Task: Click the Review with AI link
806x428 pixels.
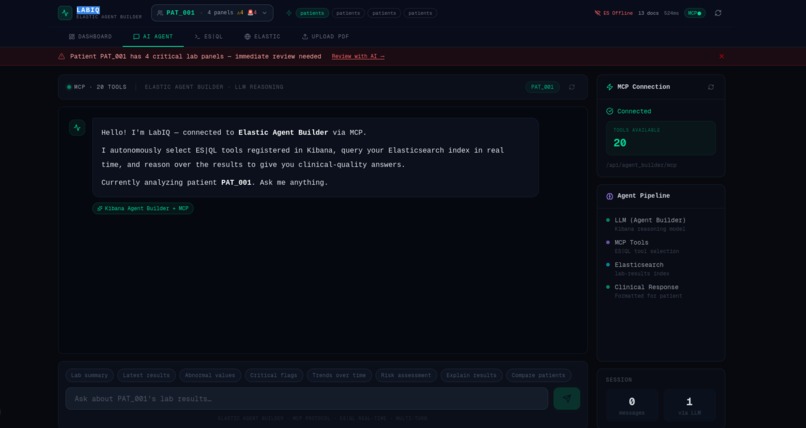Action: coord(358,57)
